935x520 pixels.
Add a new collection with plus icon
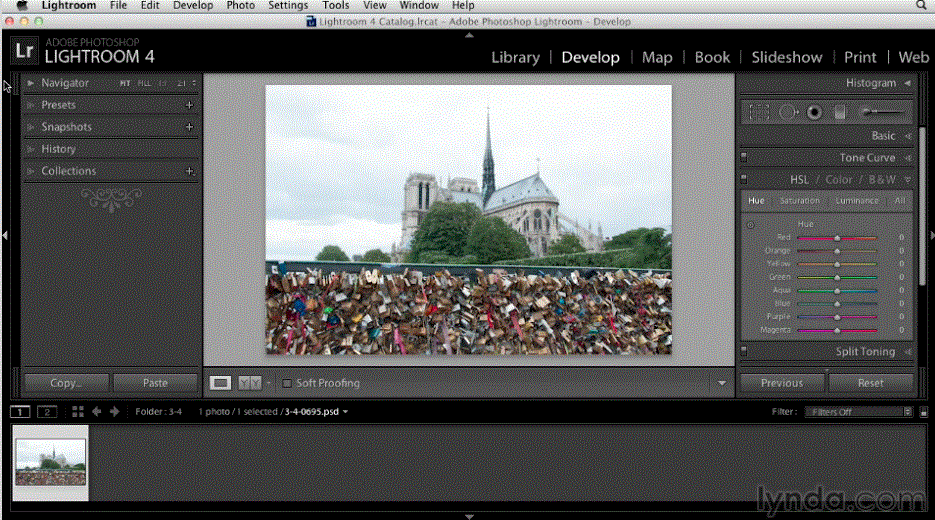[190, 171]
